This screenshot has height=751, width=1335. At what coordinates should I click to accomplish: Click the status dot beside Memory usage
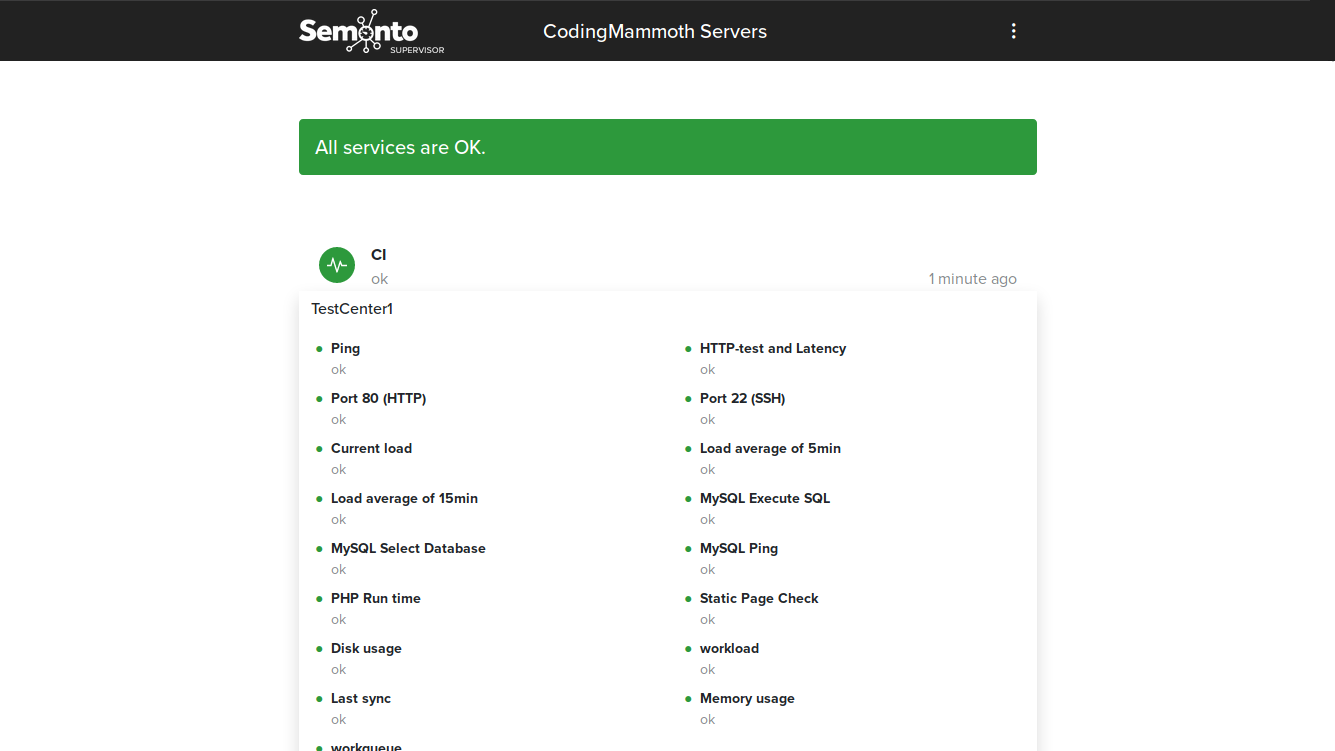(x=689, y=698)
